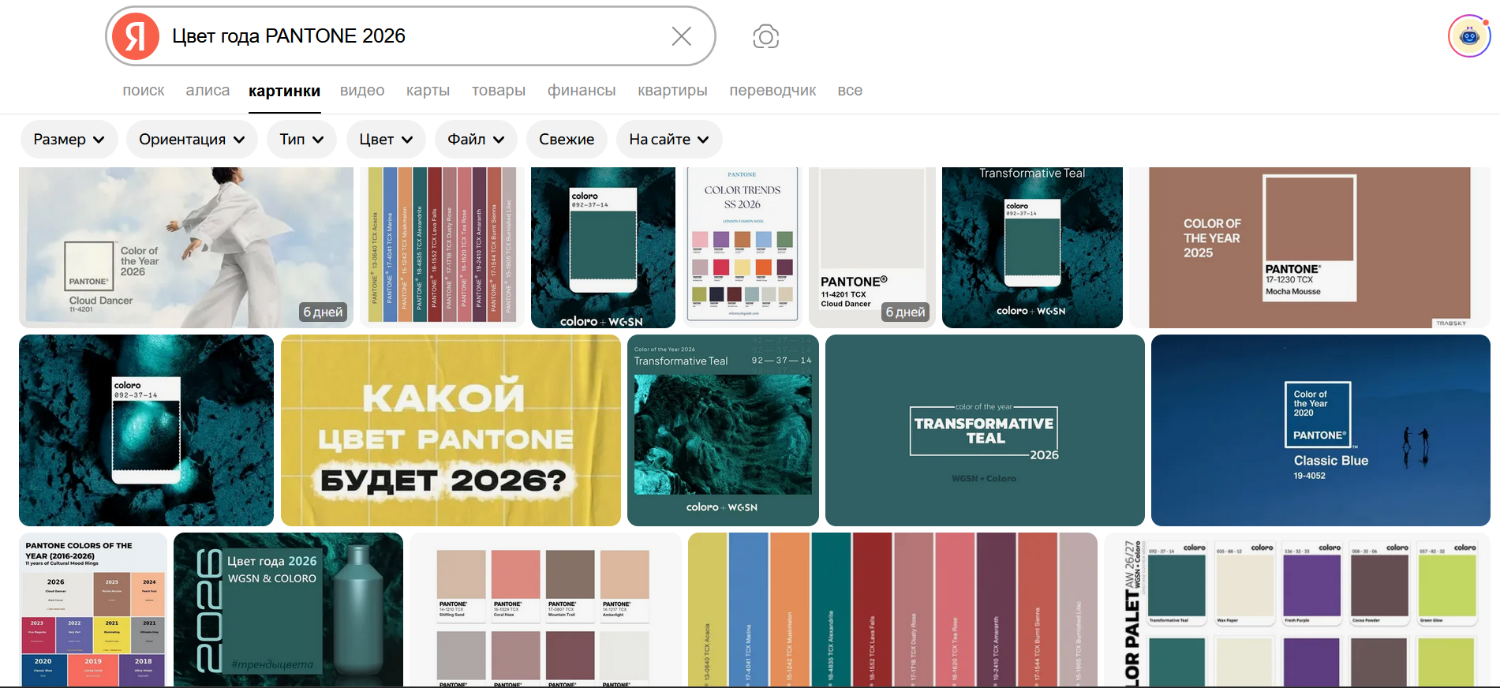Open the PANTONE COLORS OF THE YEAR (2016-2026) image

point(93,609)
